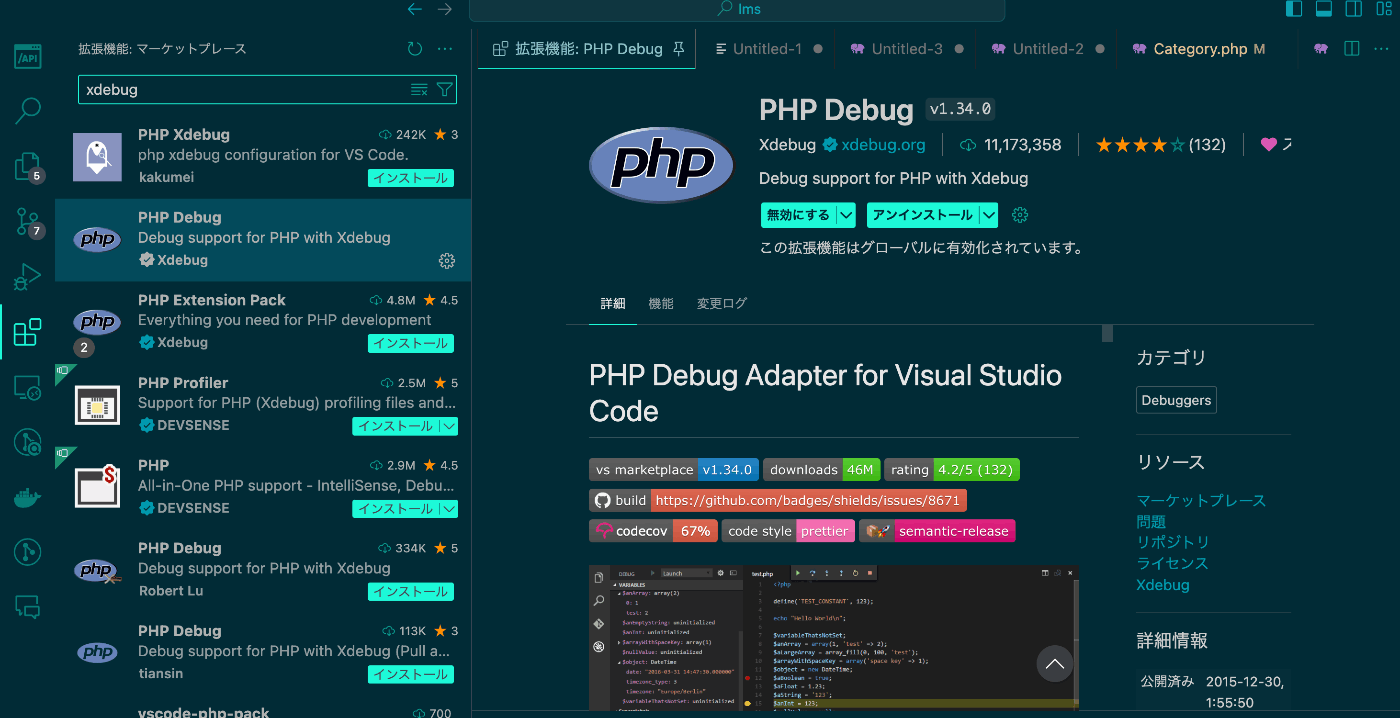Refresh the extensions marketplace list
Viewport: 1400px width, 718px height.
click(x=415, y=48)
